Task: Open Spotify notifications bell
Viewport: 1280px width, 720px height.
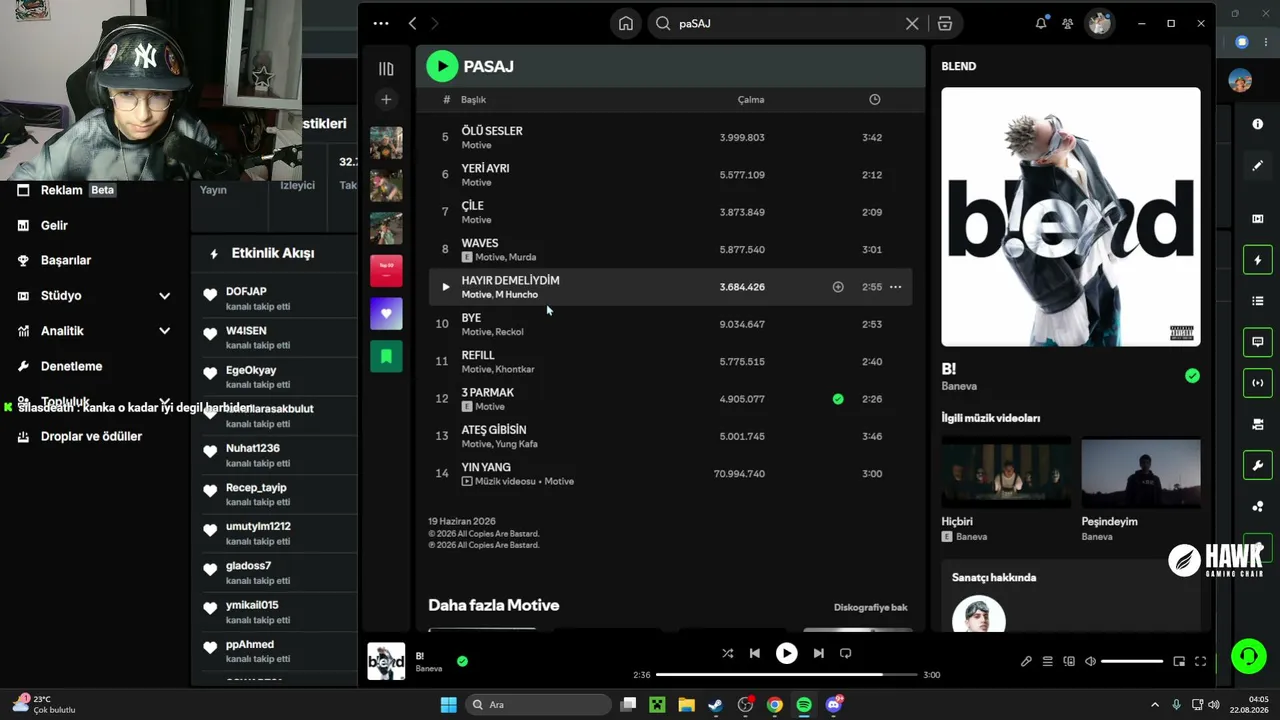Action: 1041,23
